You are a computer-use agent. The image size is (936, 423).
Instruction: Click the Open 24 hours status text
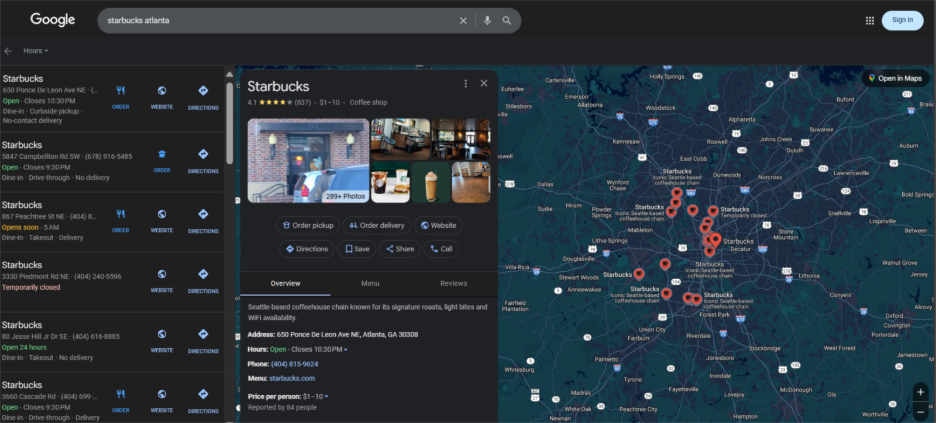coord(24,347)
